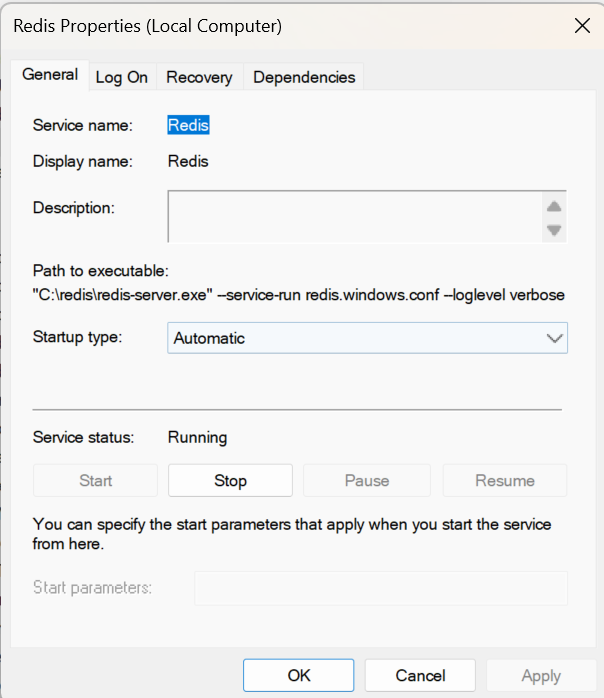Confirm the dialog with OK
This screenshot has height=698, width=604.
299,676
